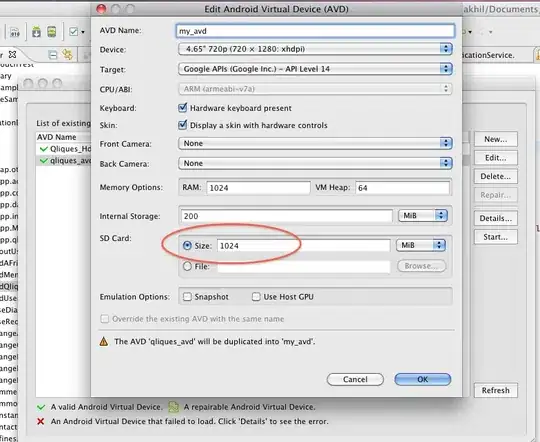
Task: Click the Browse button for SD card file
Action: pyautogui.click(x=422, y=266)
